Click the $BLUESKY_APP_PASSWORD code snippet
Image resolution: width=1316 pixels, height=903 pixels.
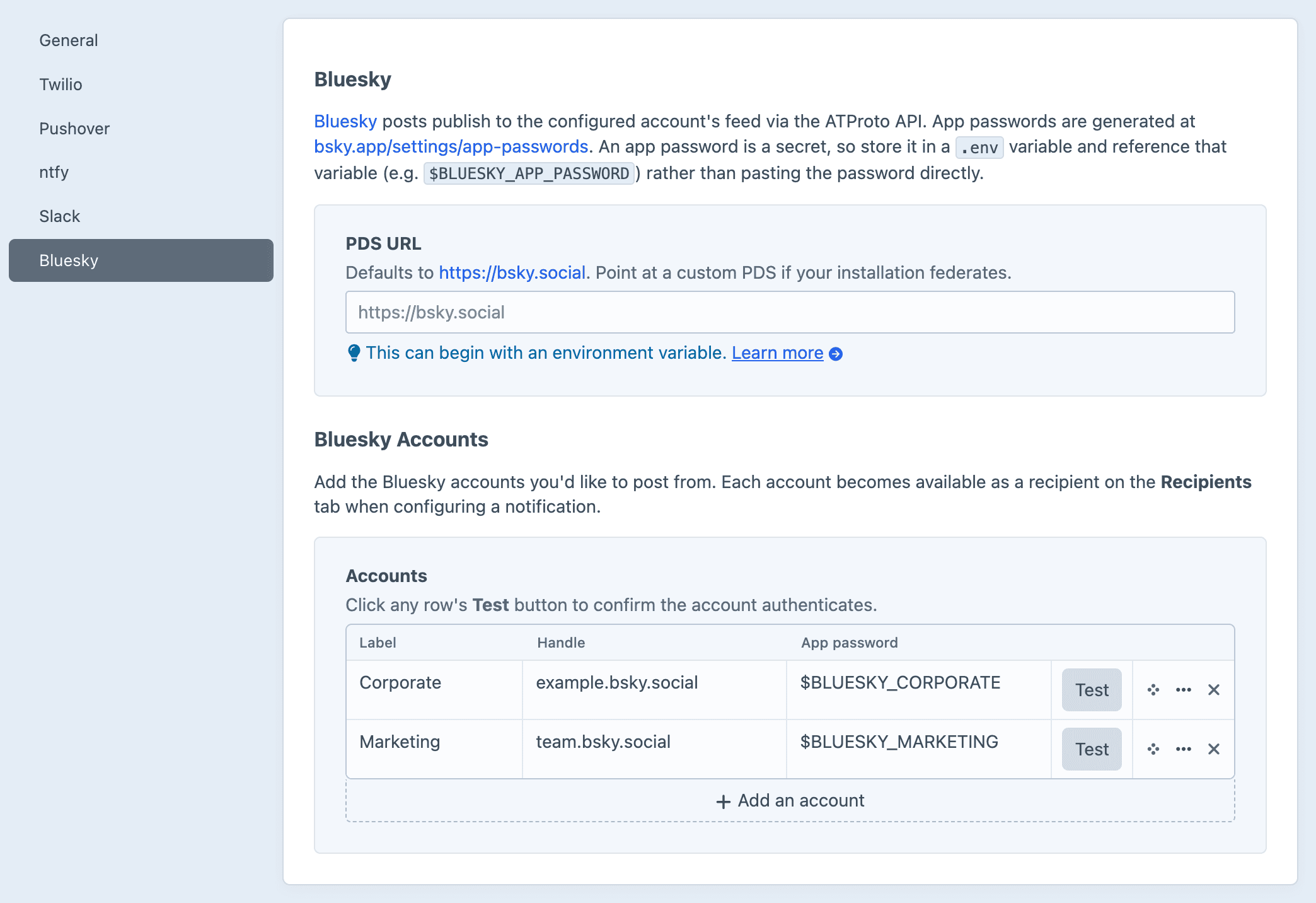529,173
